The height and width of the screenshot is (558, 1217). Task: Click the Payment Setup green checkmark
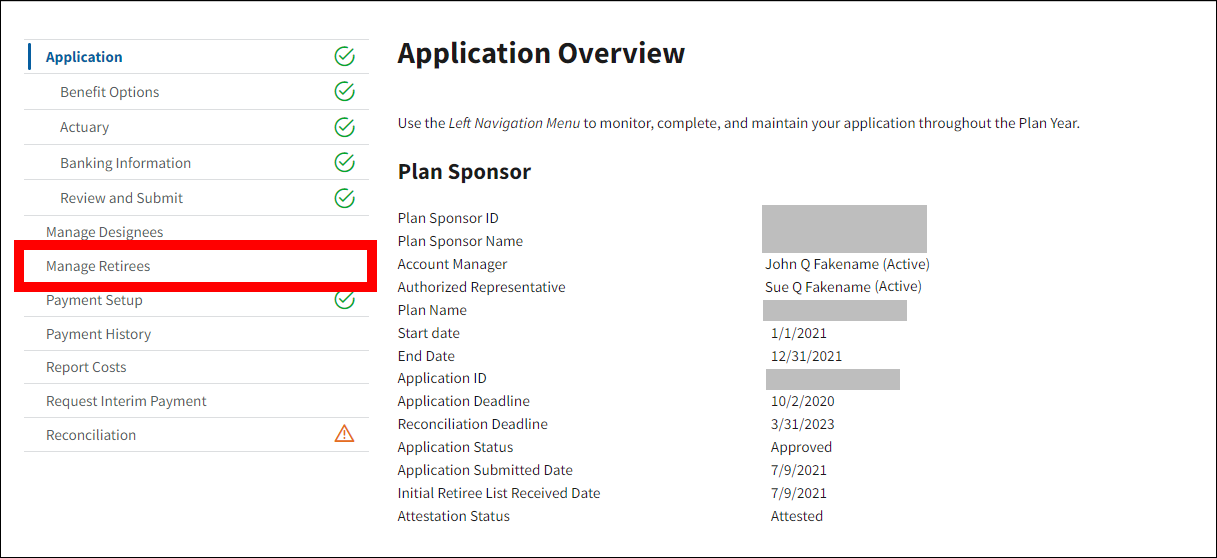[344, 299]
